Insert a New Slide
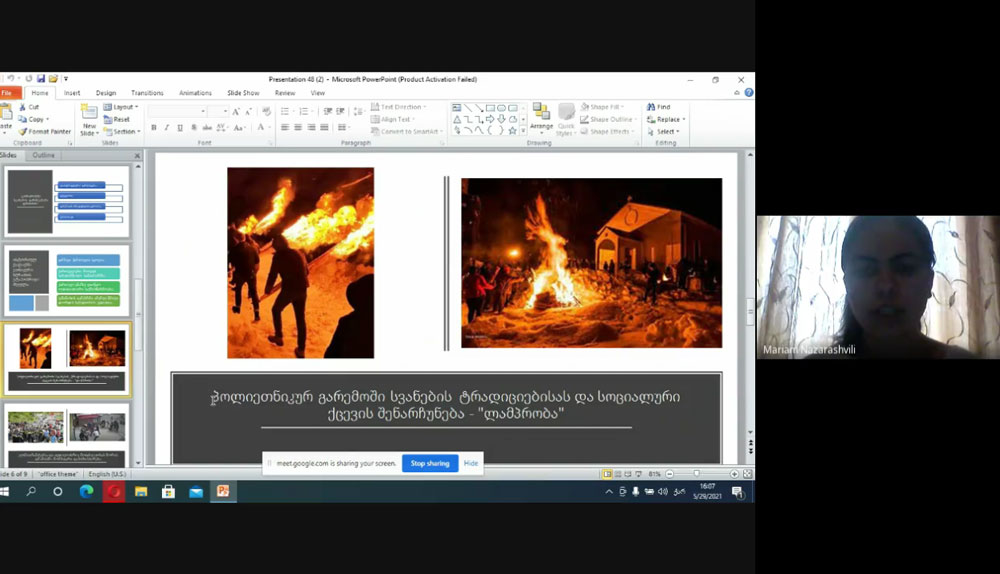Screen dimensions: 1000x574 (89, 119)
